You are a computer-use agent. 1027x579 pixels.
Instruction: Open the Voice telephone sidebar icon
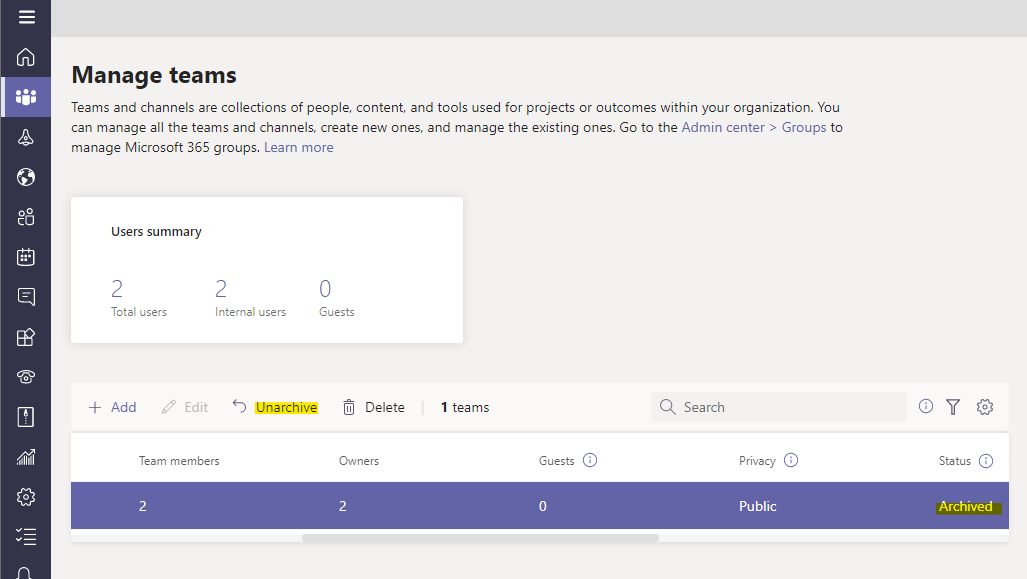26,377
